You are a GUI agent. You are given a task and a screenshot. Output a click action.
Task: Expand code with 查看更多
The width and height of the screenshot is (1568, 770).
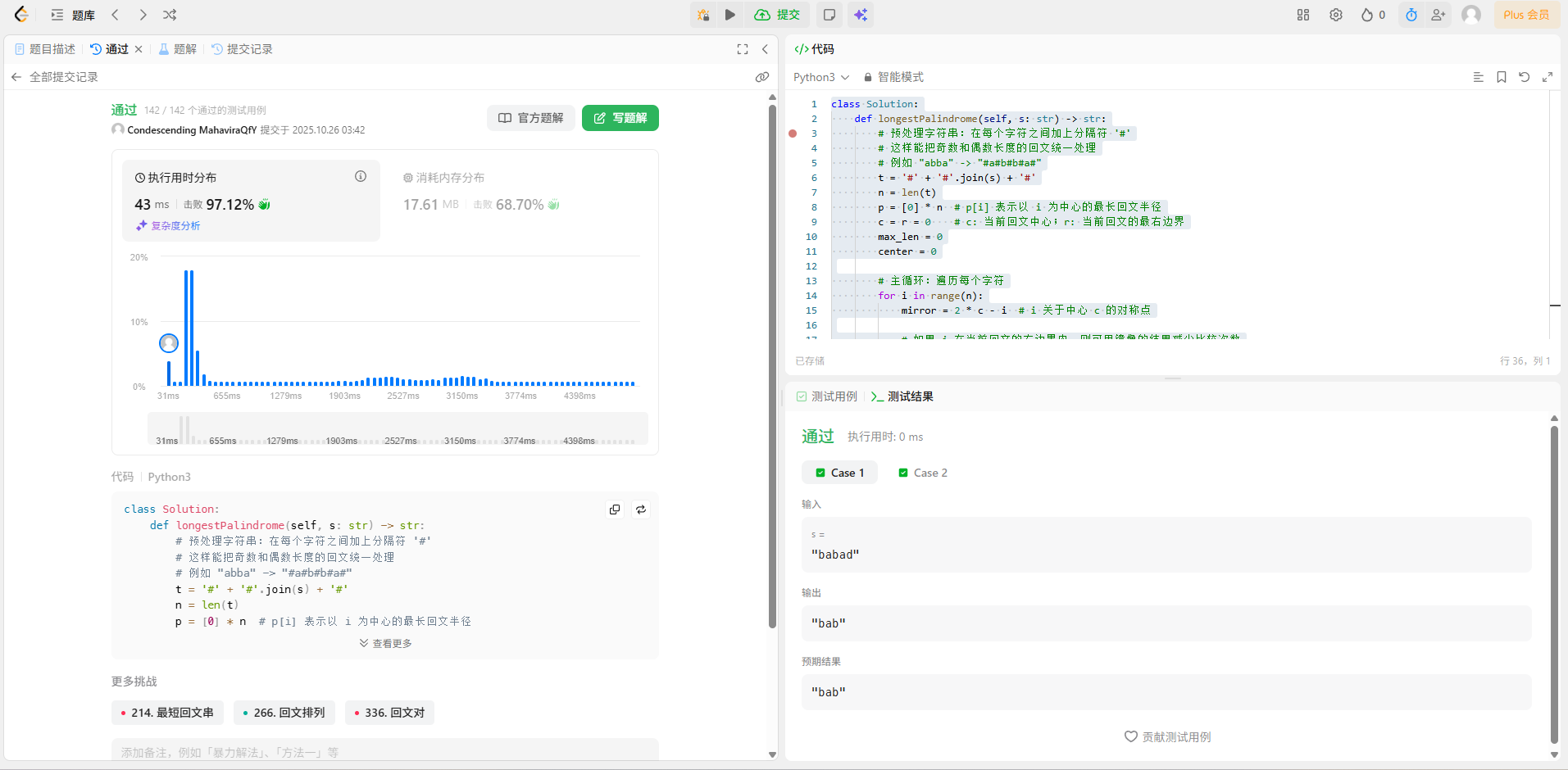pyautogui.click(x=385, y=643)
